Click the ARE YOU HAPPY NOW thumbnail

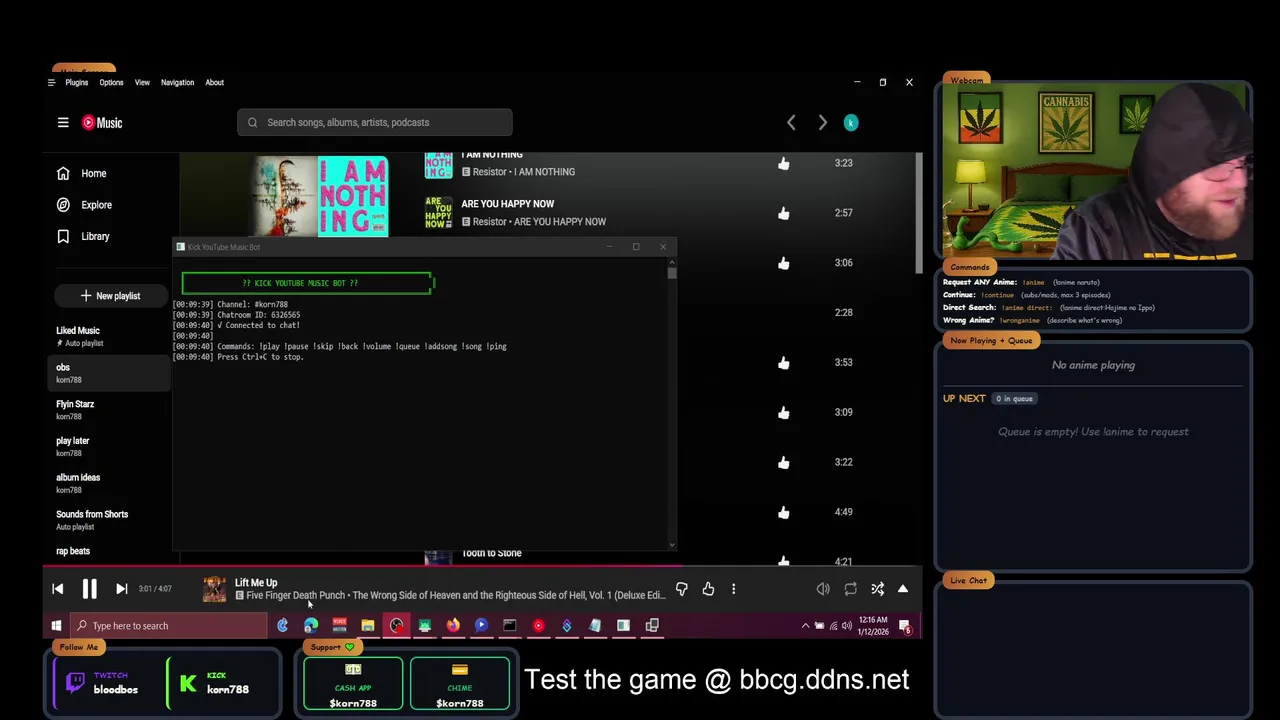pos(438,212)
